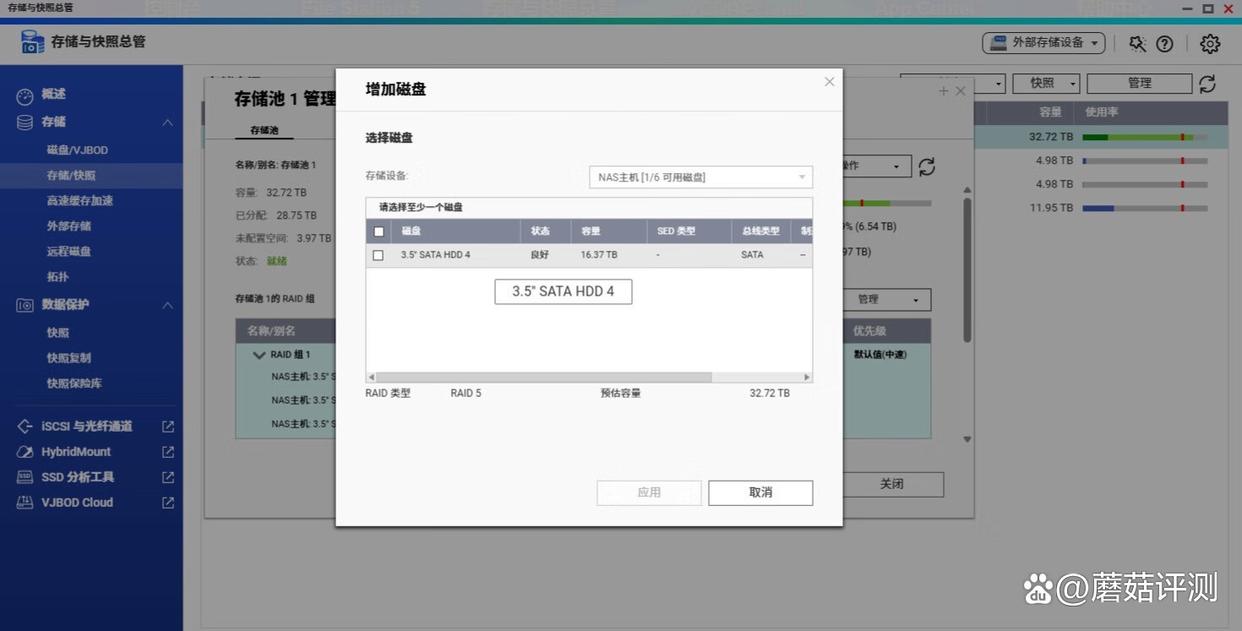Collapse RAID 组 1 tree node
The height and width of the screenshot is (631, 1242).
pos(258,355)
